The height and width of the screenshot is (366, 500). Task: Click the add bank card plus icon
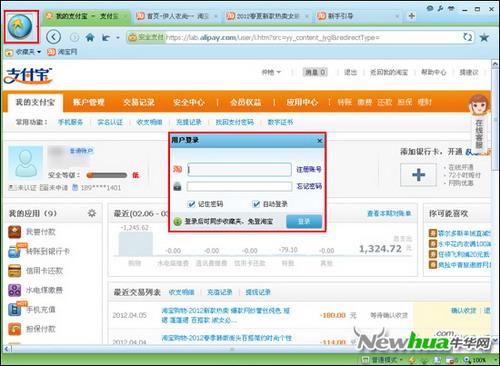coord(418,175)
